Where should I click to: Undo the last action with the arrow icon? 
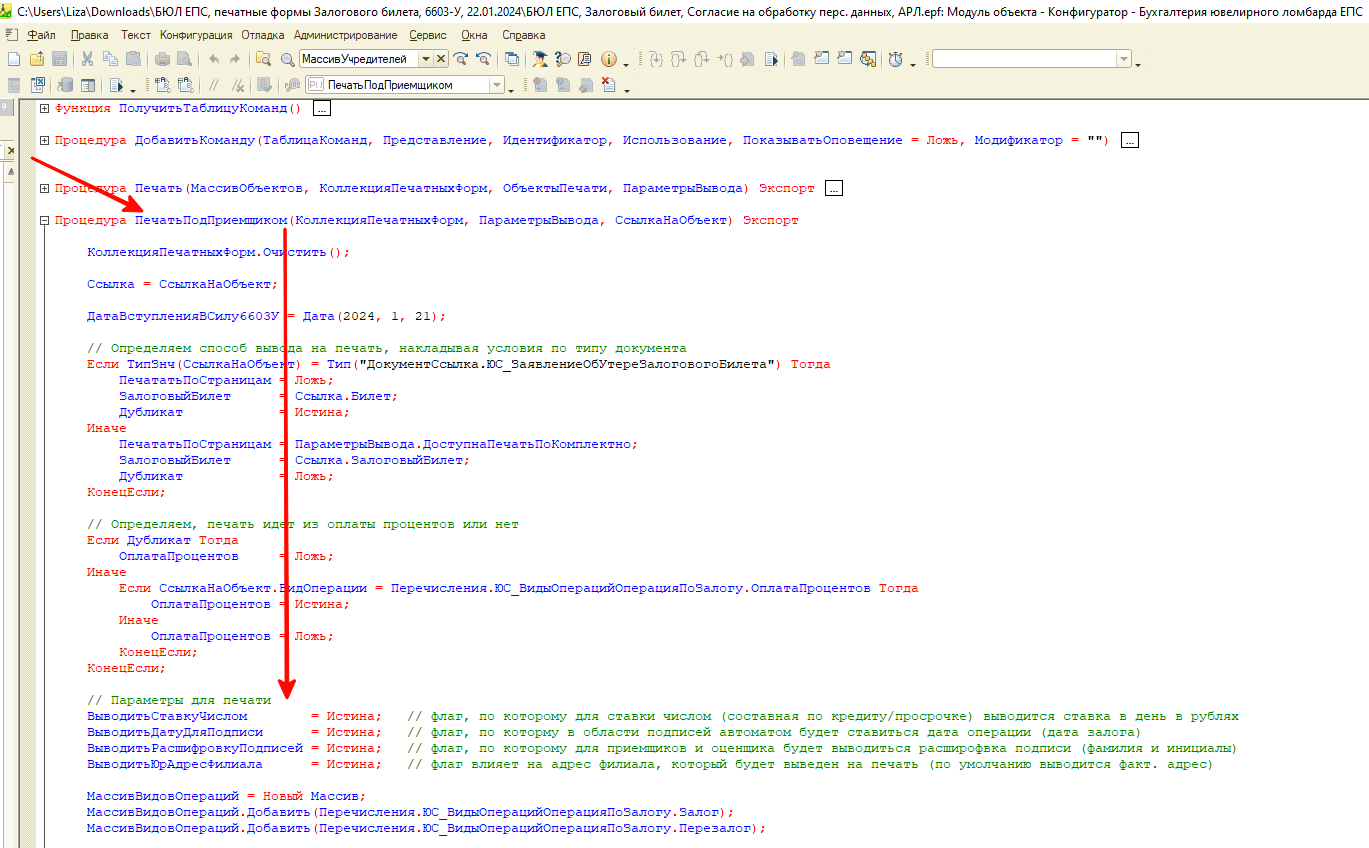[213, 59]
